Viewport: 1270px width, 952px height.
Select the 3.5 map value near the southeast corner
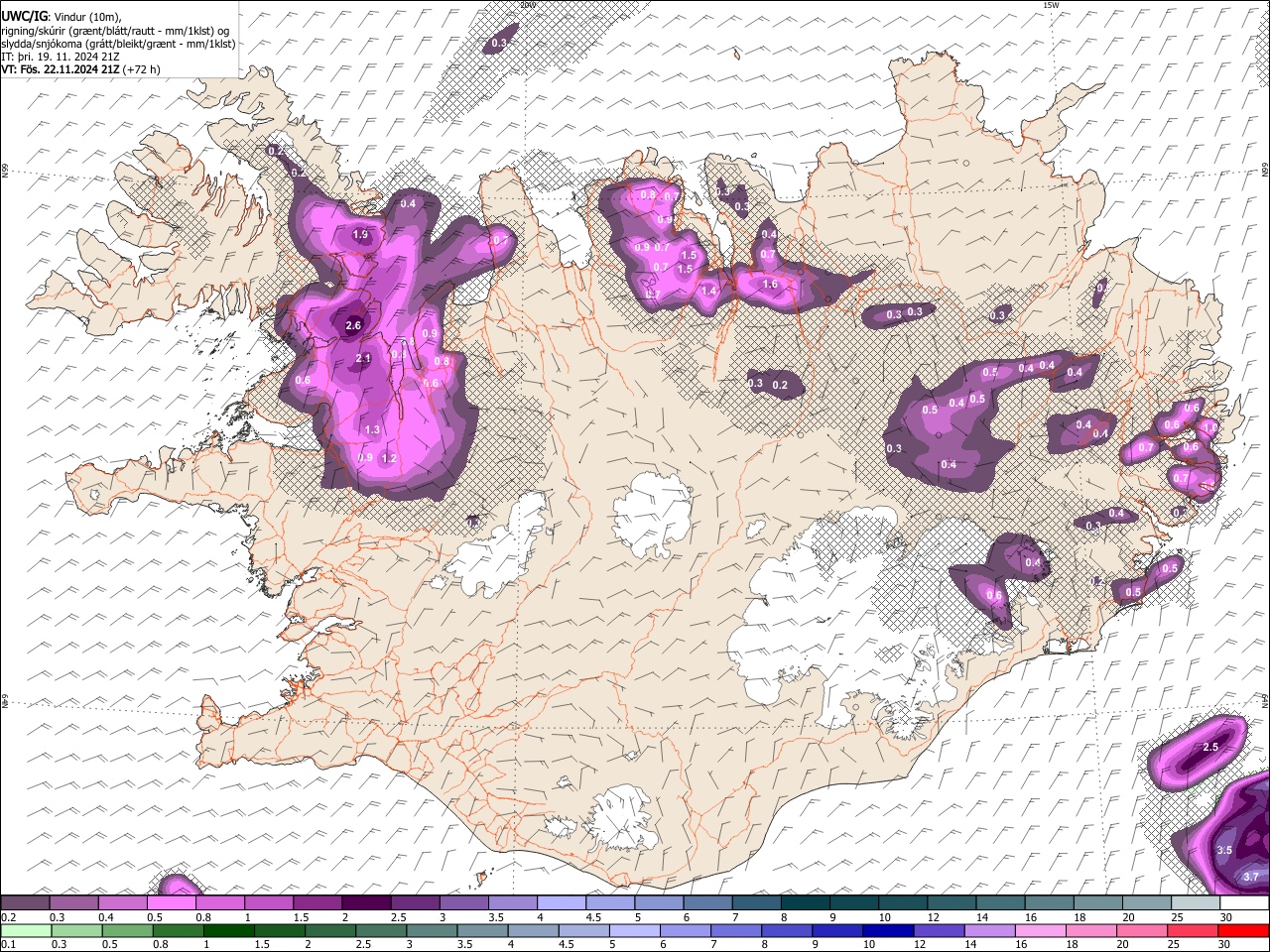tap(1224, 851)
